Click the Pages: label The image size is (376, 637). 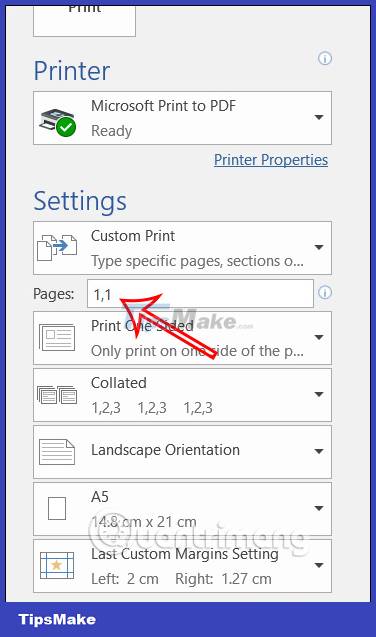[x=54, y=294]
